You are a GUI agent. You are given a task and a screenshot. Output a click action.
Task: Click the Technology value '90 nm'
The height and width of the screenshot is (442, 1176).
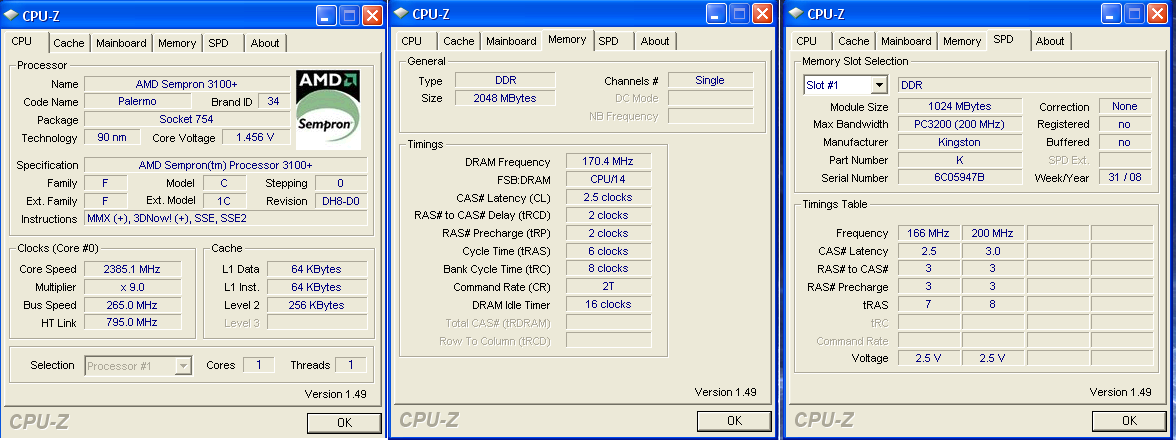point(110,137)
